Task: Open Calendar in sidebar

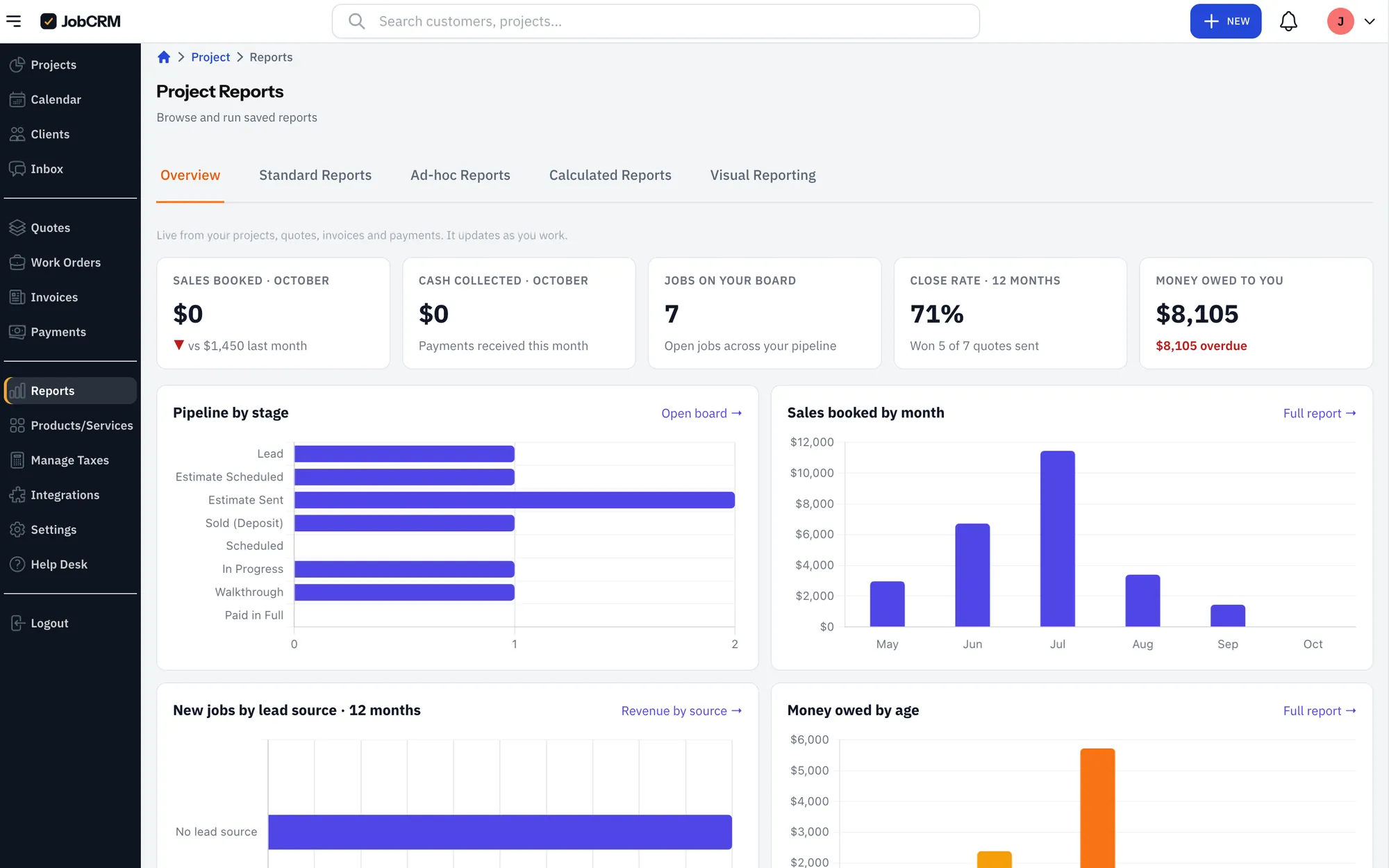Action: pyautogui.click(x=70, y=99)
